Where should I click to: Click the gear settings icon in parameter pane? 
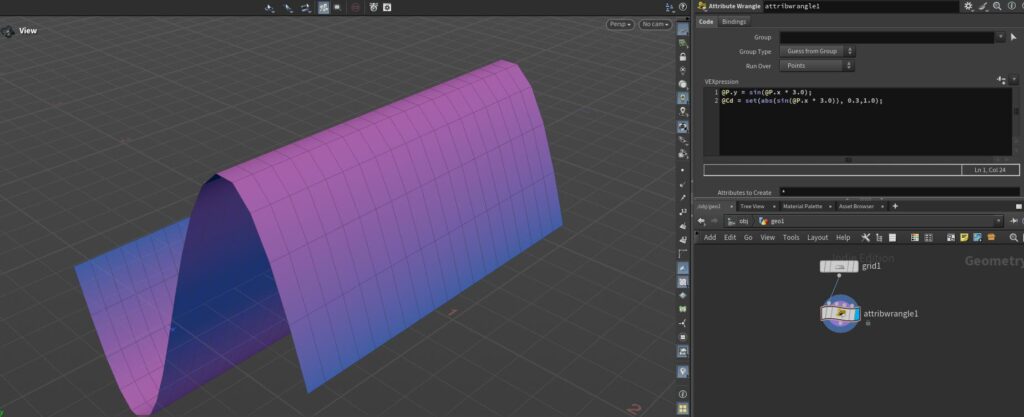(x=968, y=7)
